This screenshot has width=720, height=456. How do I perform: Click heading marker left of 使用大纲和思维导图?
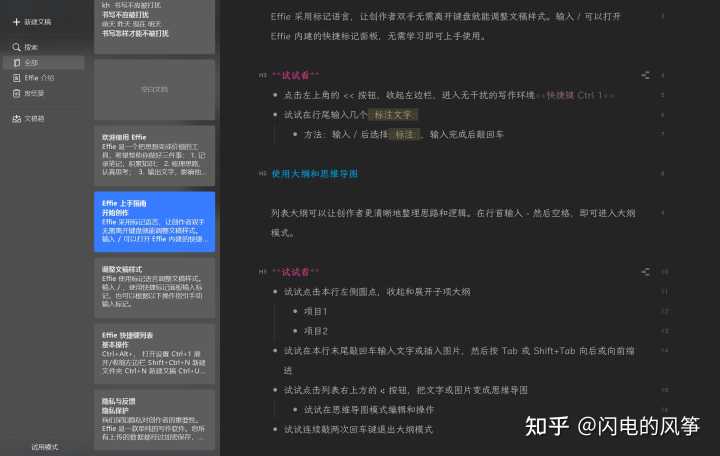click(x=262, y=174)
